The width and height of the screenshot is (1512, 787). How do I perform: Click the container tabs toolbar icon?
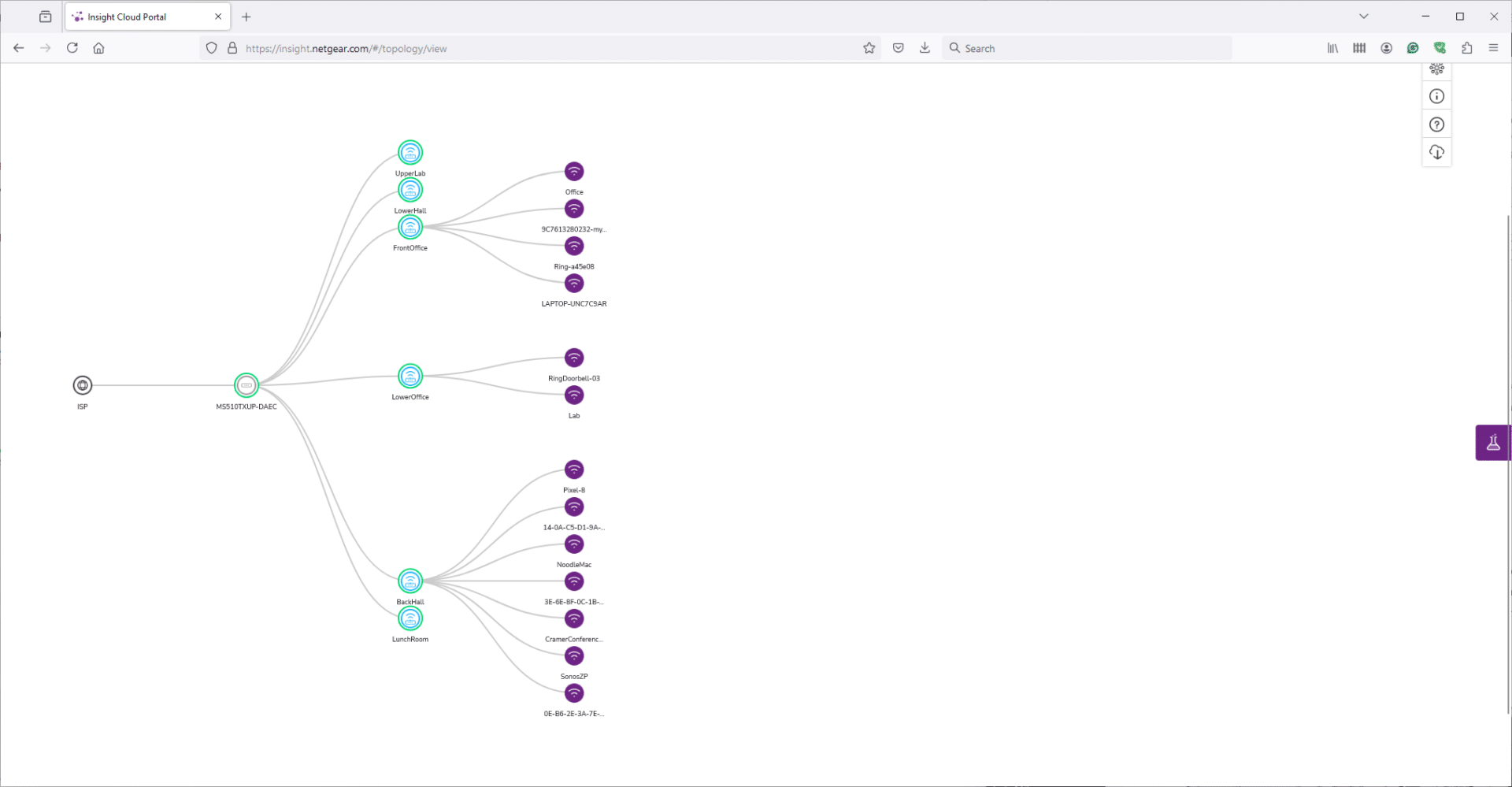pyautogui.click(x=1359, y=48)
